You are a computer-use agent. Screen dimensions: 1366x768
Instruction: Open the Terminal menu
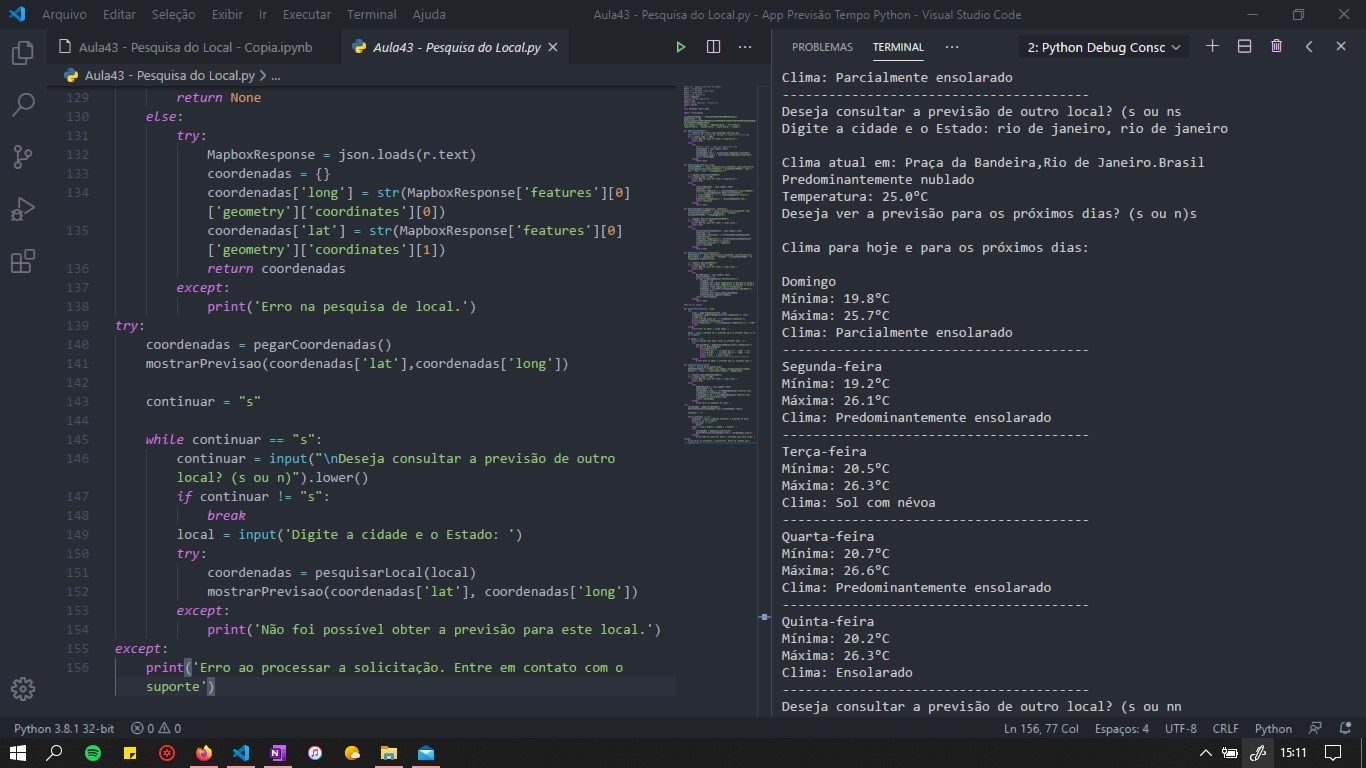[x=371, y=15]
